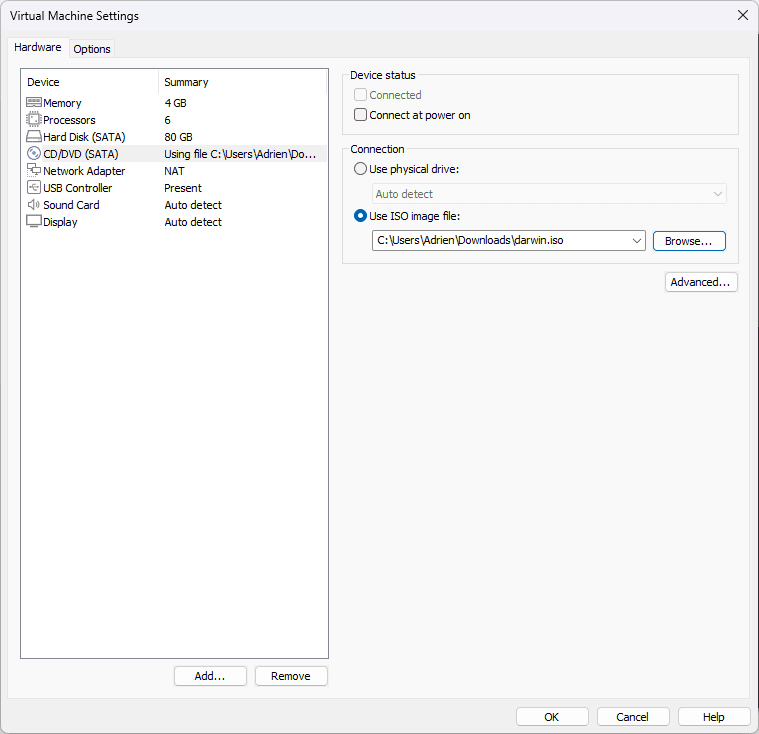759x734 pixels.
Task: Select the Memory device icon
Action: tap(34, 103)
